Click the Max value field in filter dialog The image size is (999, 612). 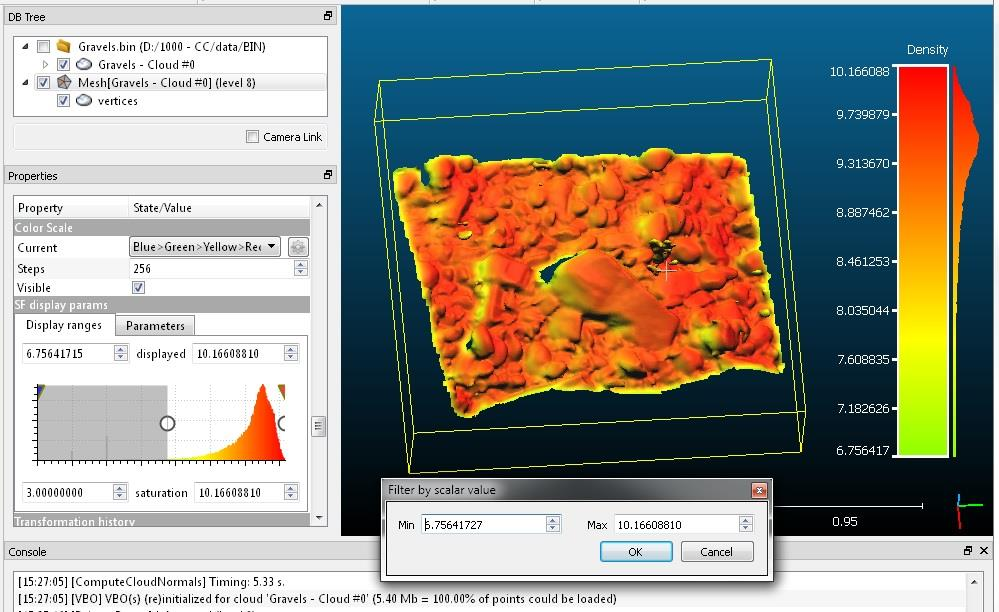pos(675,524)
